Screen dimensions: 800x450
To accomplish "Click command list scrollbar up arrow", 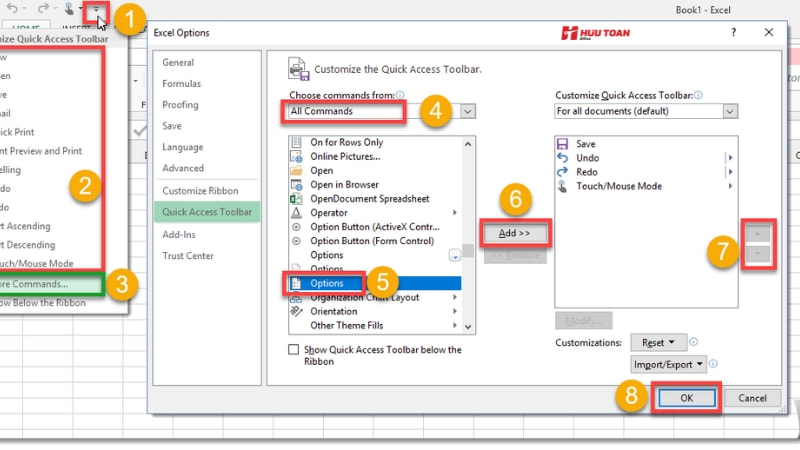I will point(468,144).
